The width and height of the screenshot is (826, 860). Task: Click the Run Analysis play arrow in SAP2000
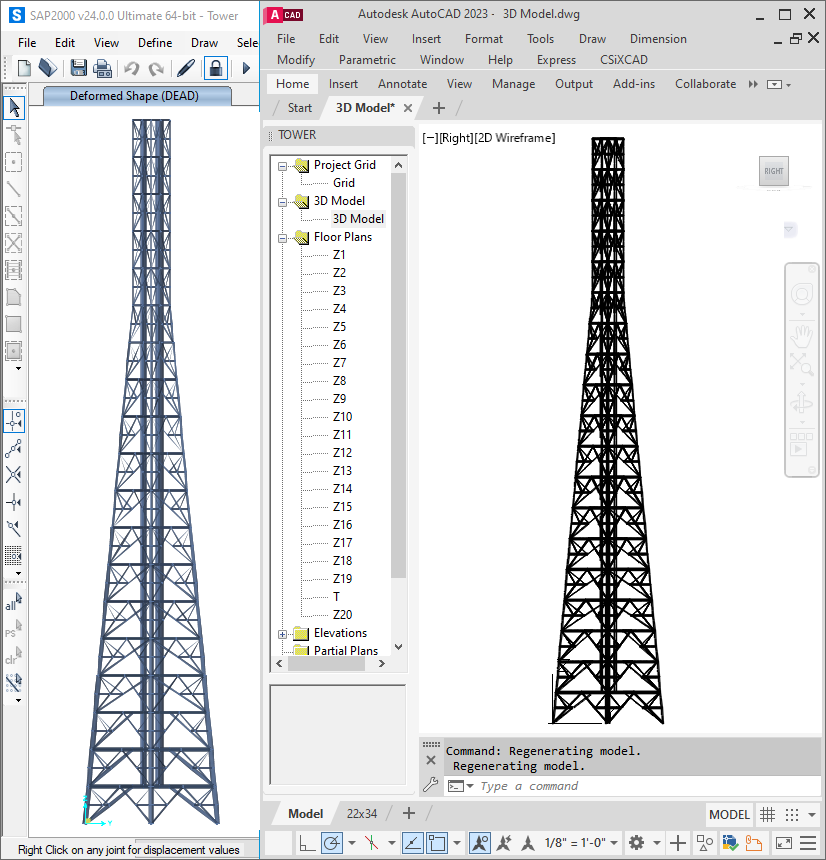246,68
